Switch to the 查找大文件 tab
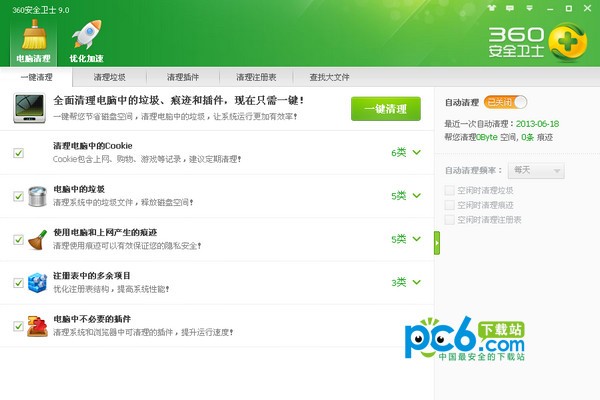The width and height of the screenshot is (600, 400). pyautogui.click(x=329, y=77)
